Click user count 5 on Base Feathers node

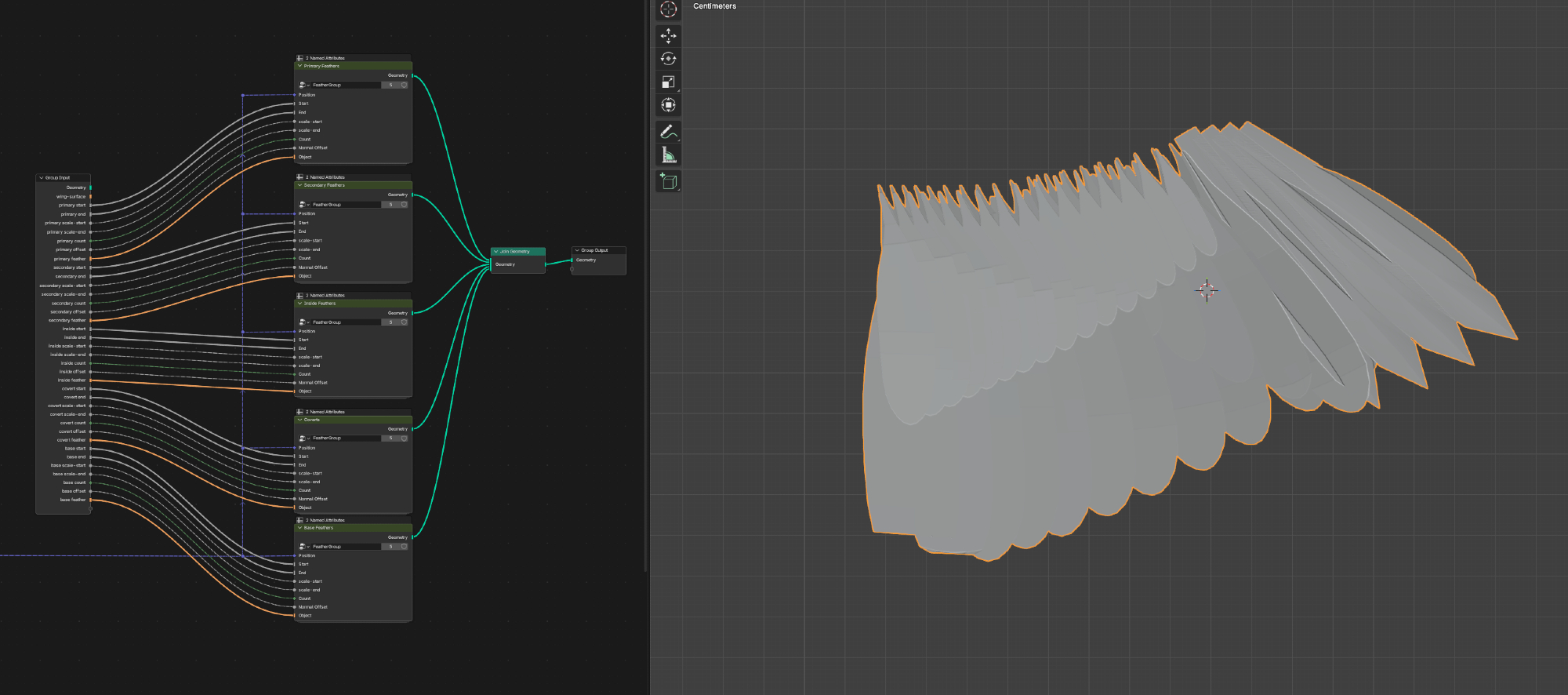click(x=391, y=547)
